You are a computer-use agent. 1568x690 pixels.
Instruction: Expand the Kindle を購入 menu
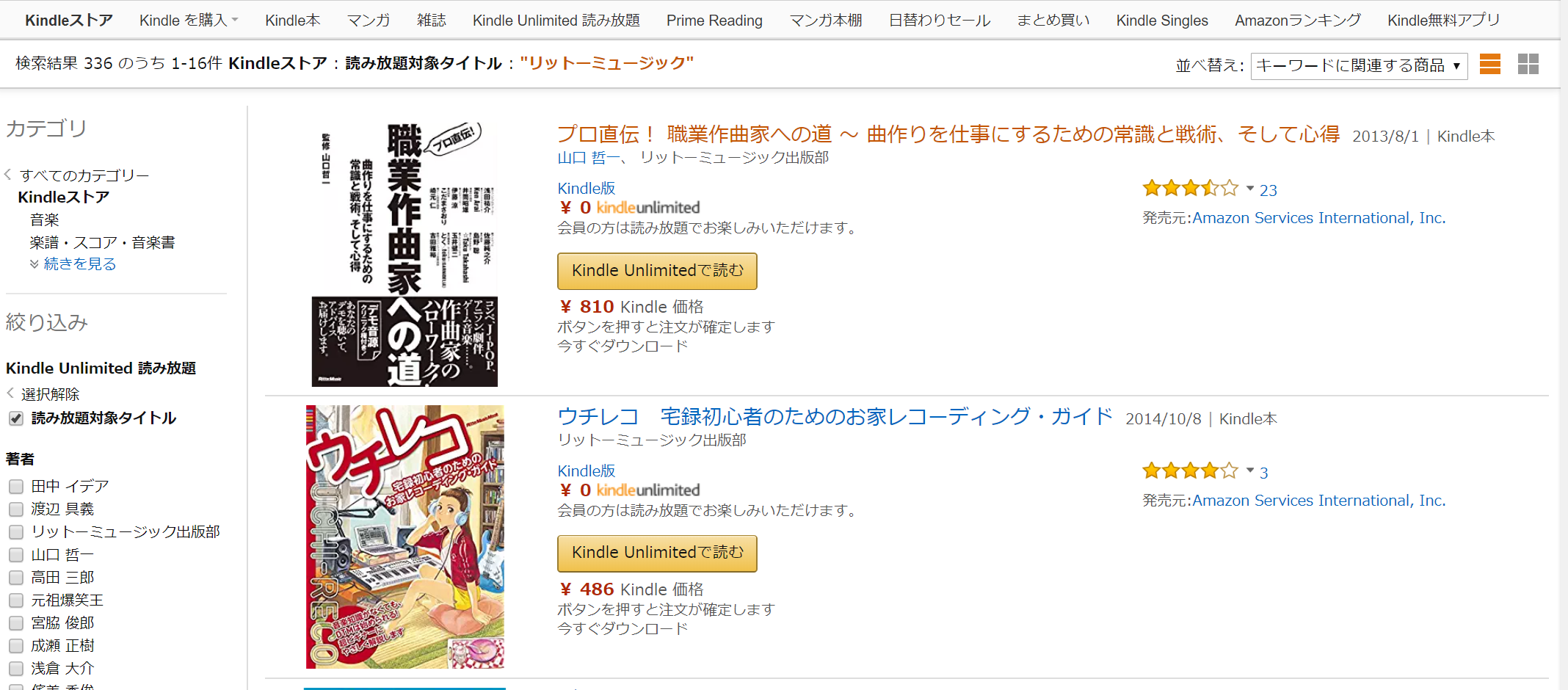(188, 21)
